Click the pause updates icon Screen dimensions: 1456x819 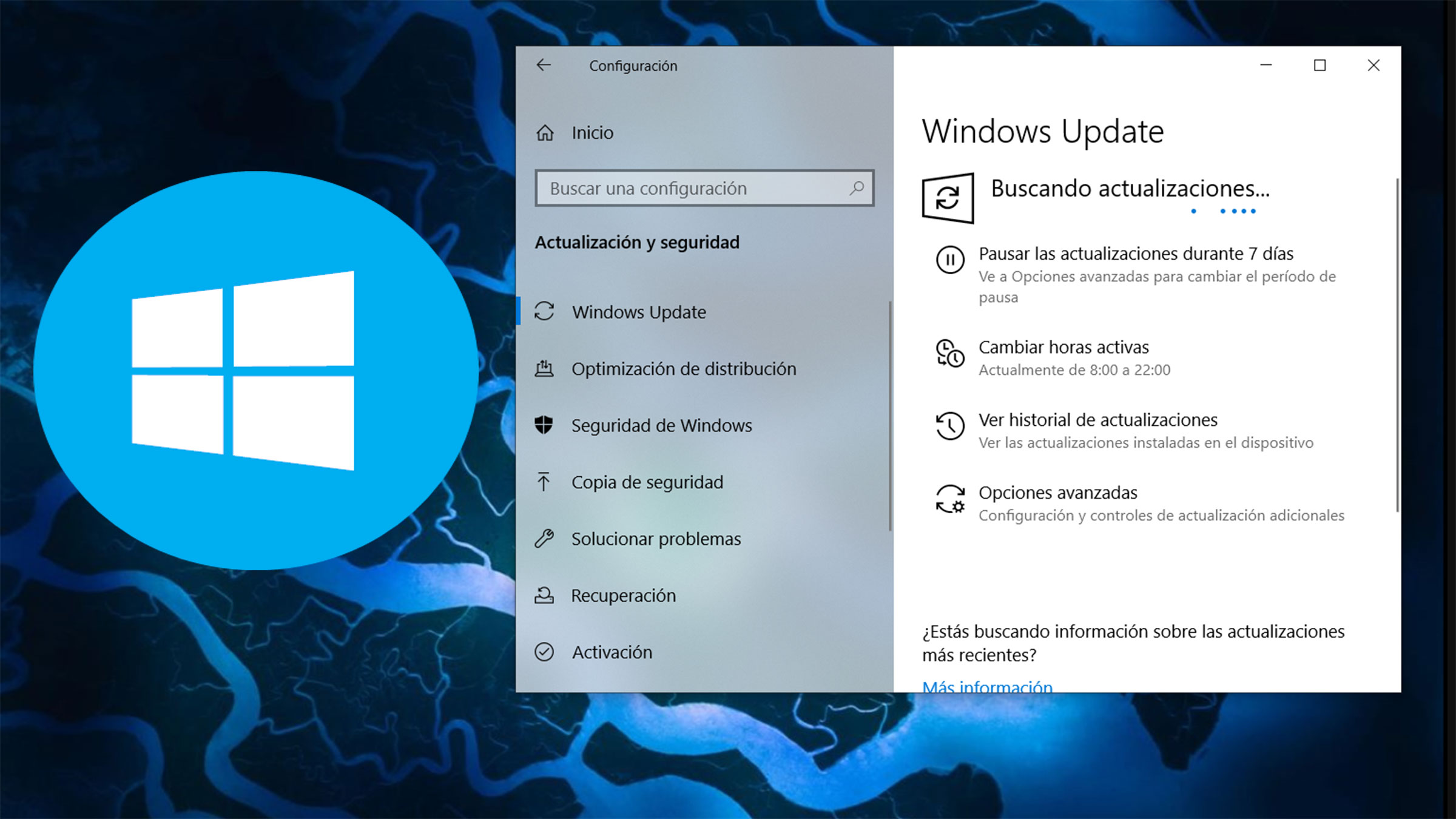click(x=949, y=260)
